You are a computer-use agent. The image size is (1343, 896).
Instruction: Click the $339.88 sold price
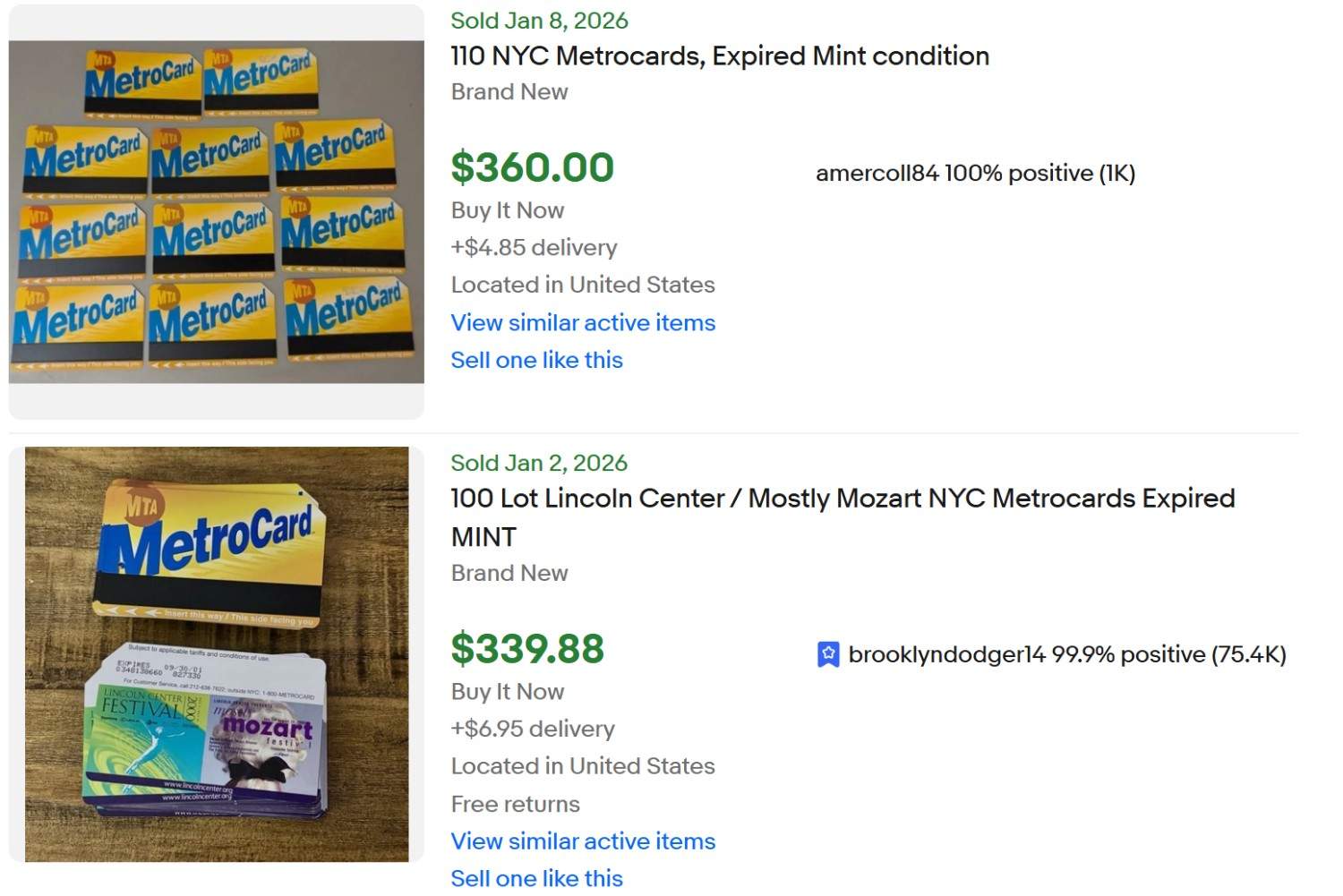(527, 648)
